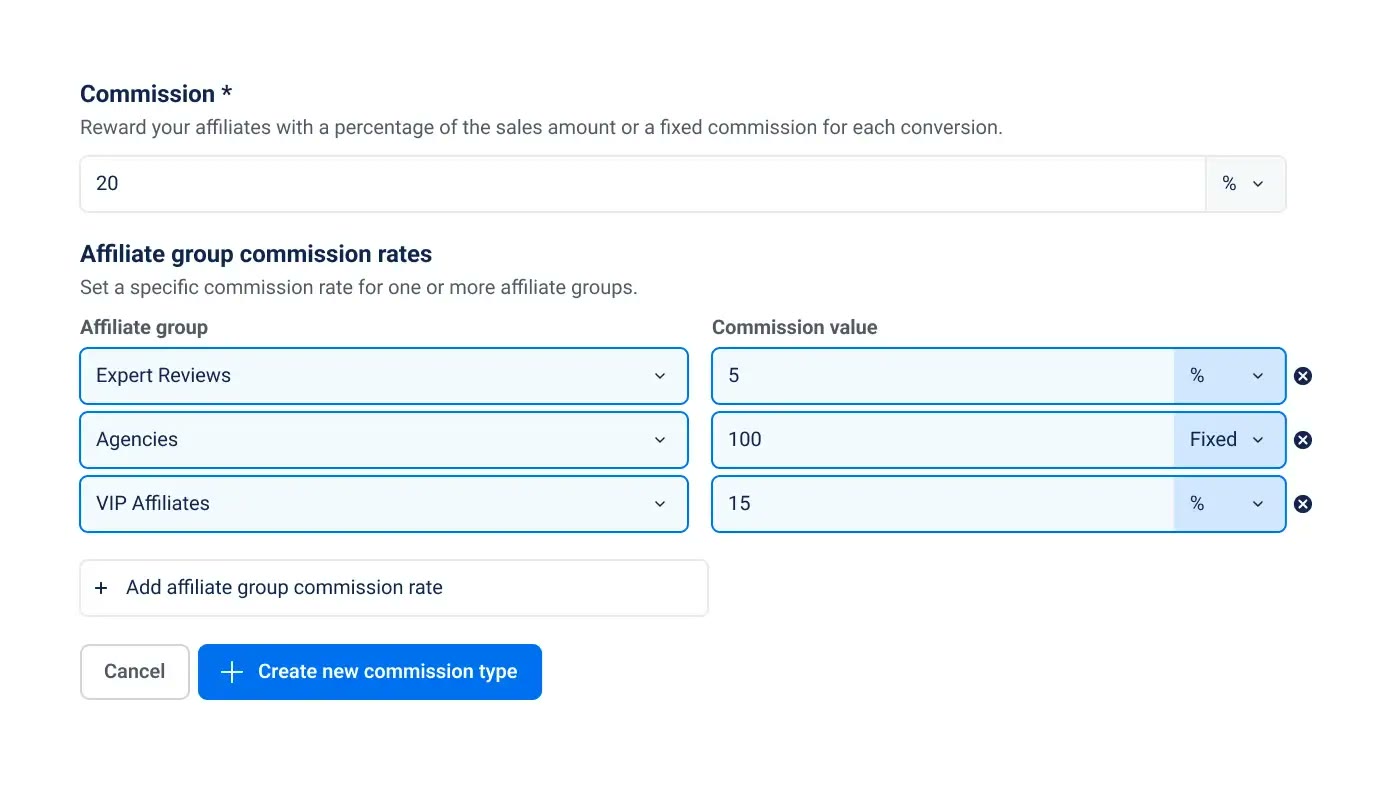Click the Agencies value field showing 100

pyautogui.click(x=943, y=440)
